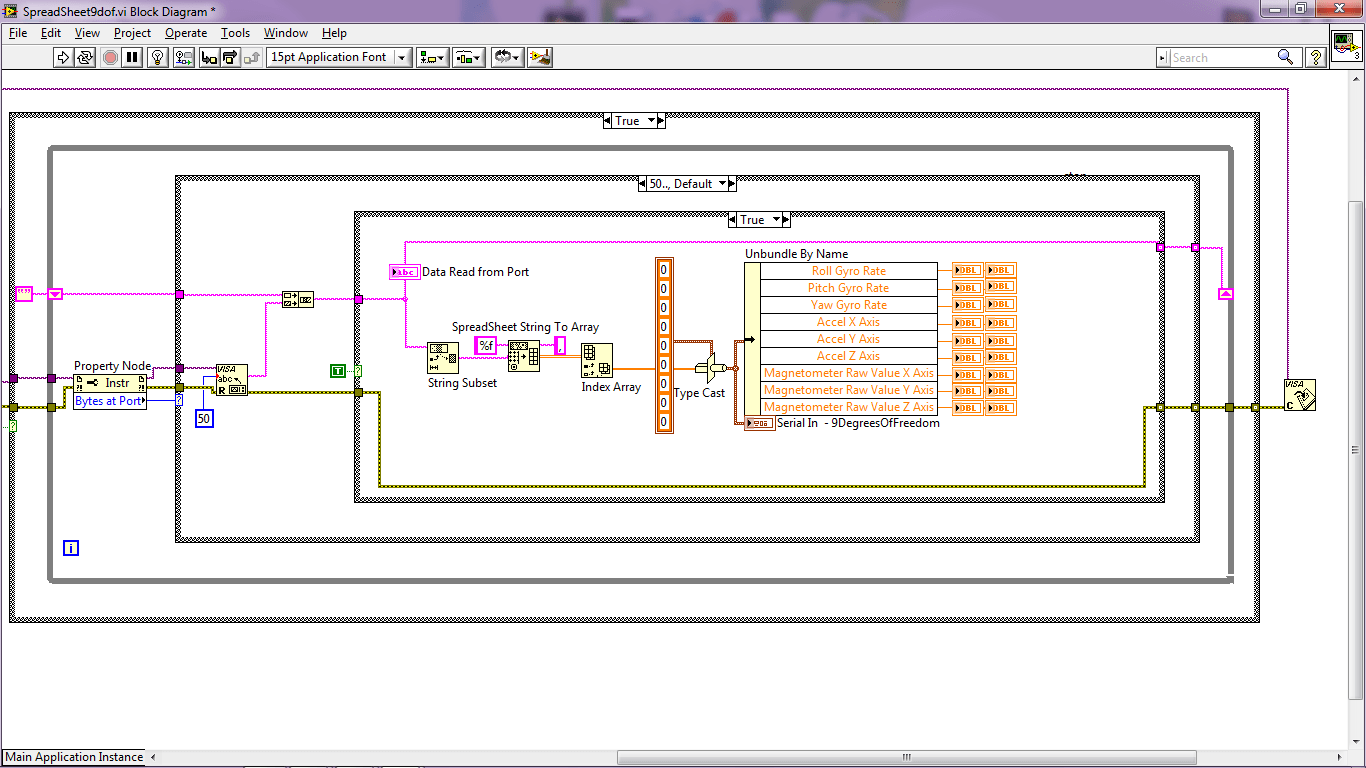The height and width of the screenshot is (768, 1366).
Task: Select the orange array constant of zeros
Action: coord(664,345)
